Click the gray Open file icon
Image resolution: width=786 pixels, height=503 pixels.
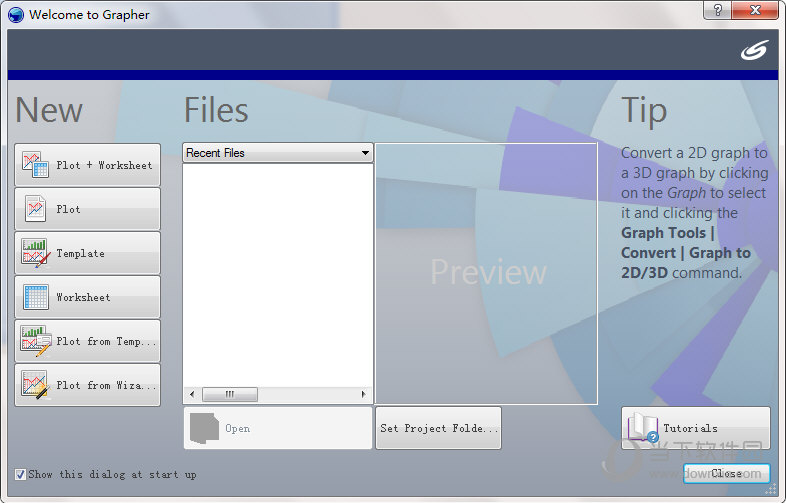[204, 428]
